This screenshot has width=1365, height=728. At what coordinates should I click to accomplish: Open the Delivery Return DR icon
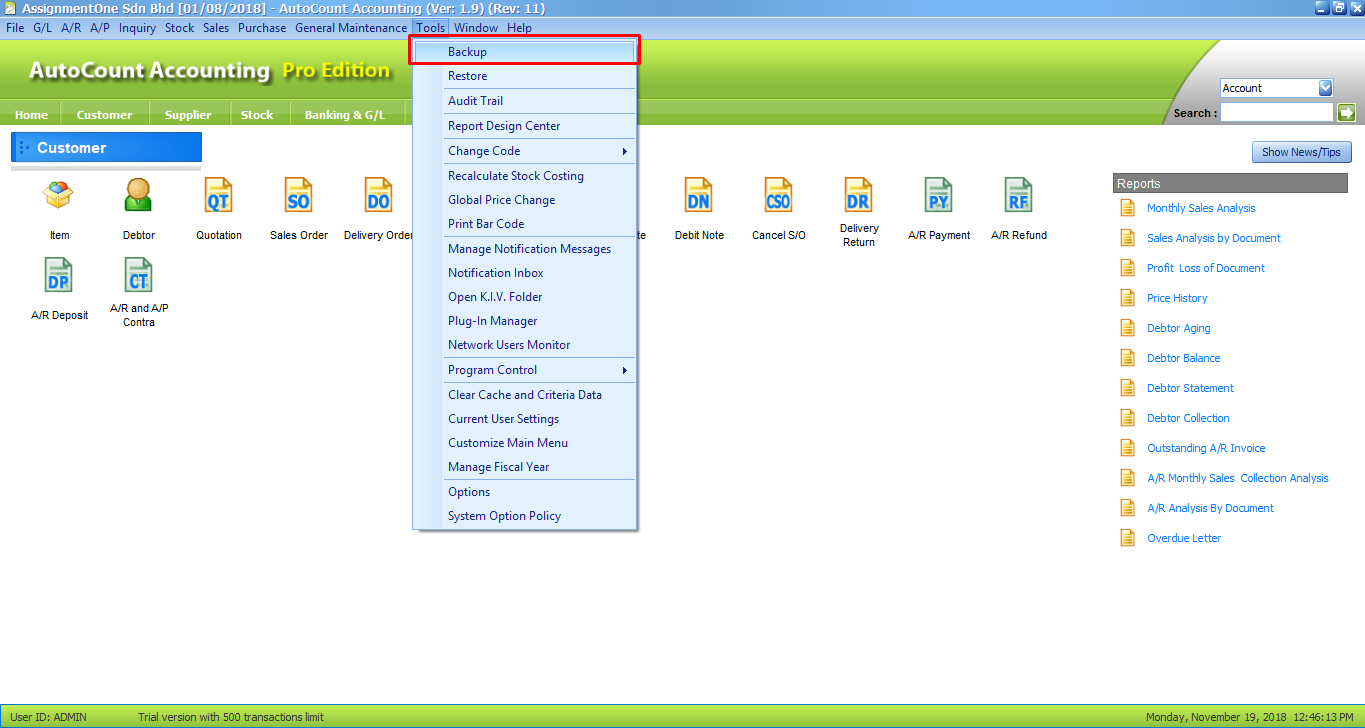859,195
